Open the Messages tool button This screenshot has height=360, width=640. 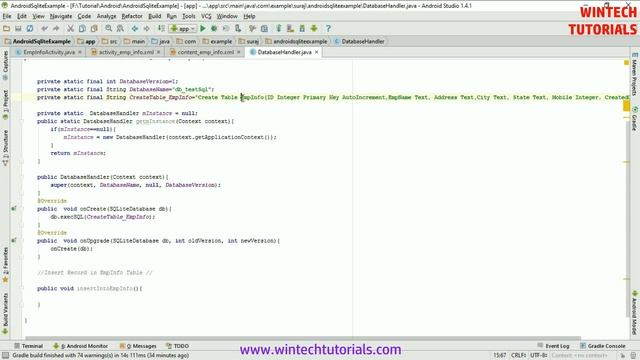tap(138, 346)
